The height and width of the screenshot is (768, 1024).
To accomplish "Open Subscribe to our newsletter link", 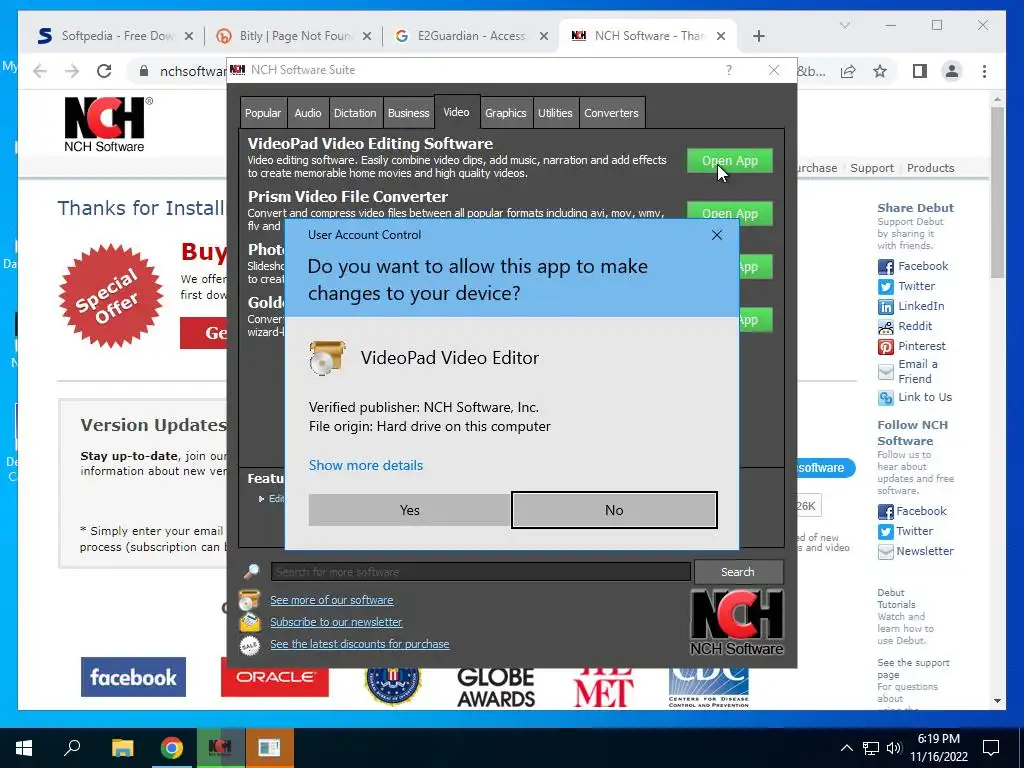I will pos(336,622).
